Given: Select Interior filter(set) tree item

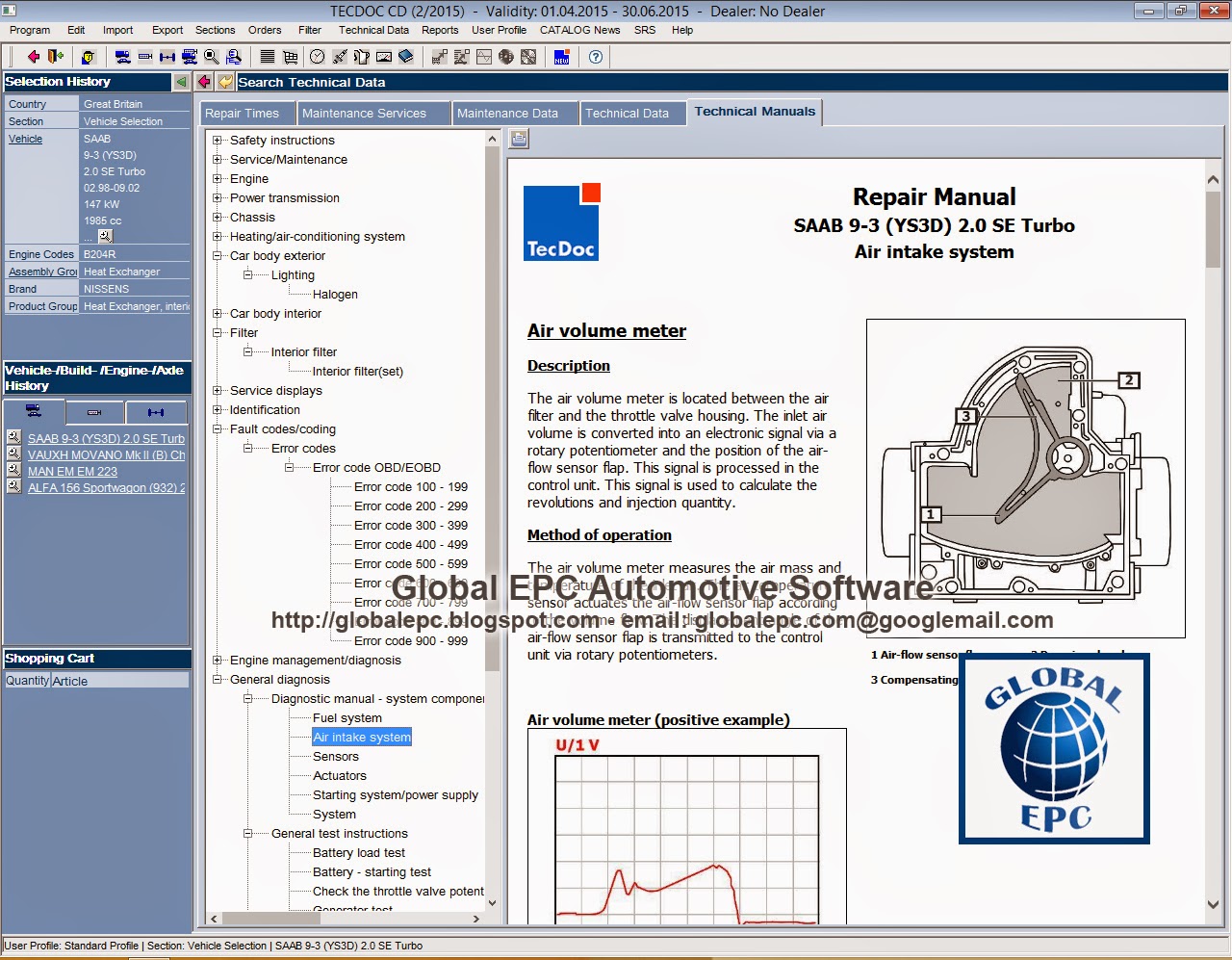Looking at the screenshot, I should (358, 372).
